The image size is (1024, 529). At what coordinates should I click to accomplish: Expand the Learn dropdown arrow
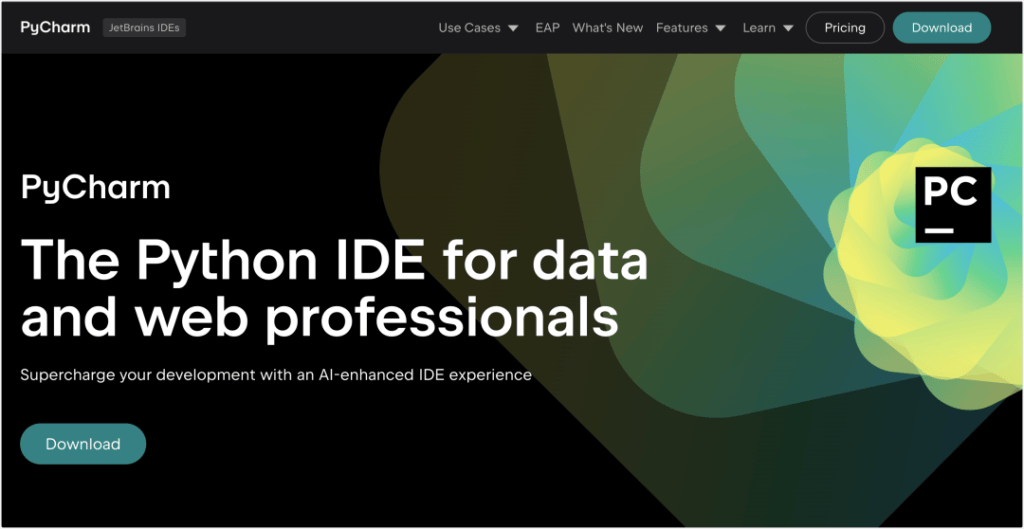[x=788, y=28]
